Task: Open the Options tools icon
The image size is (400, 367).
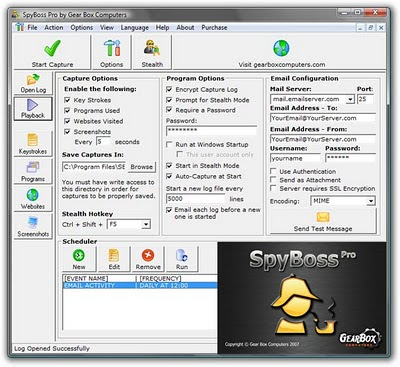Action: (x=112, y=48)
